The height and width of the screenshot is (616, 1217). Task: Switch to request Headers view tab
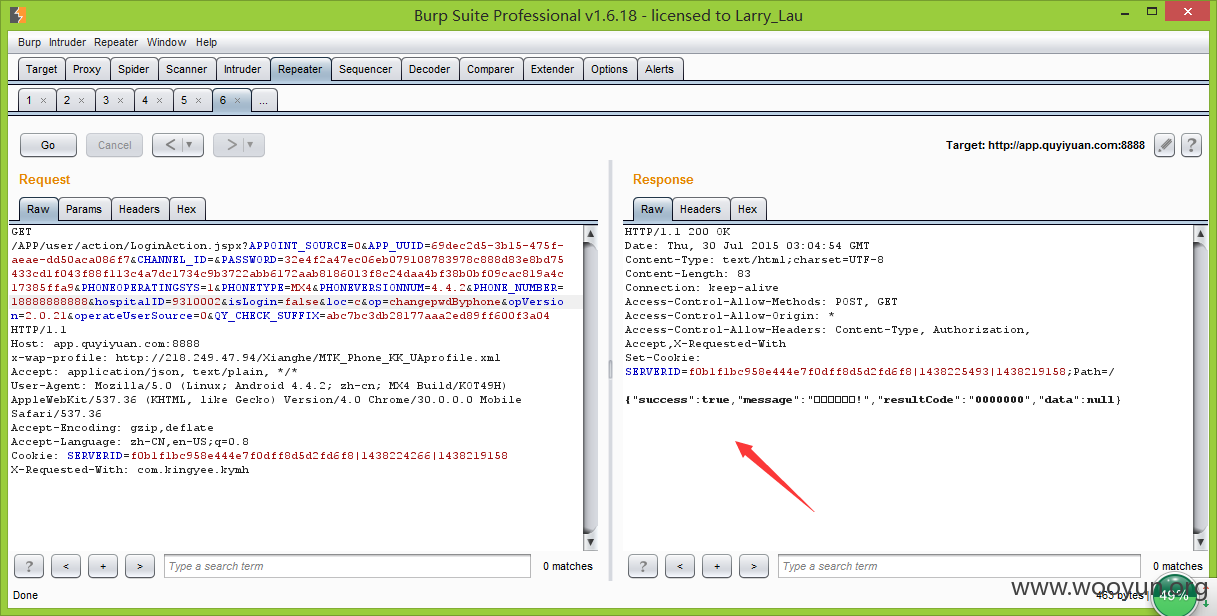click(x=139, y=209)
